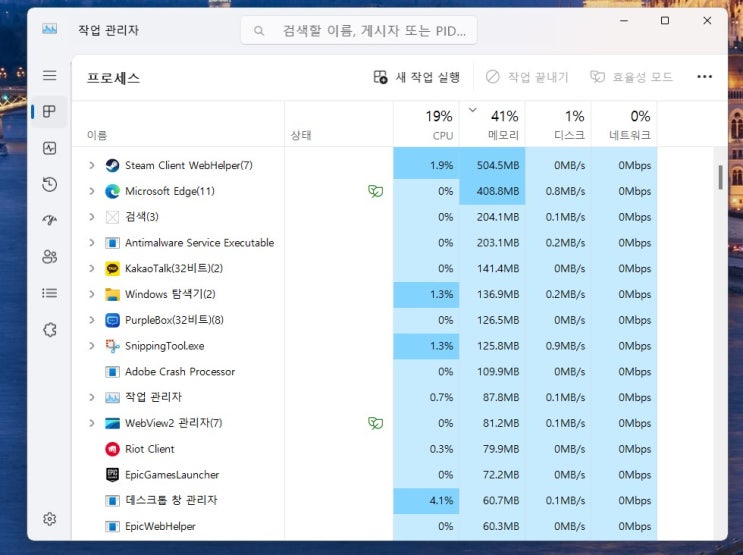Viewport: 743px width, 555px height.
Task: Open the Performance page icon in sidebar
Action: 49,148
